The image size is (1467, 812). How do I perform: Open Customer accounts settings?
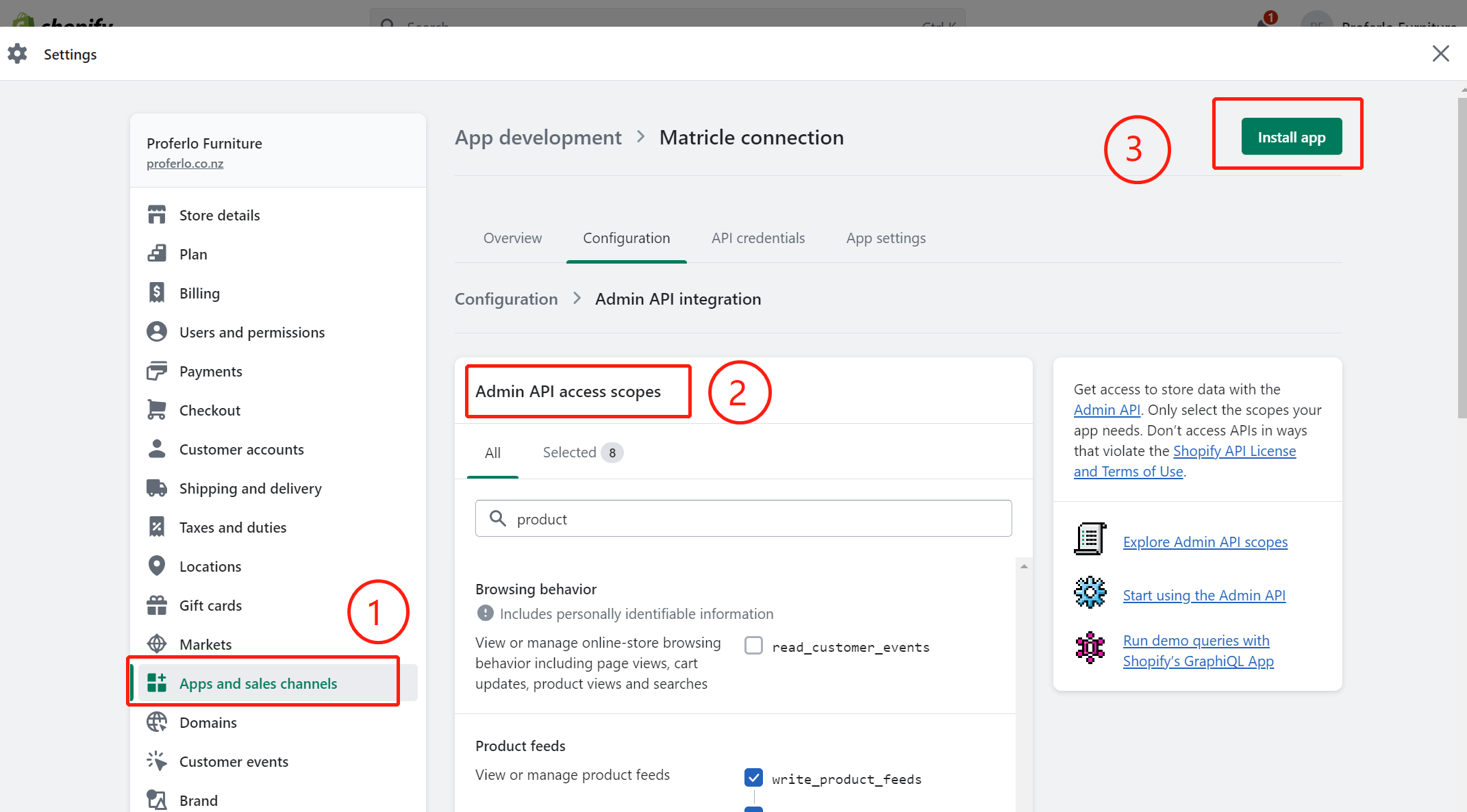click(x=278, y=449)
